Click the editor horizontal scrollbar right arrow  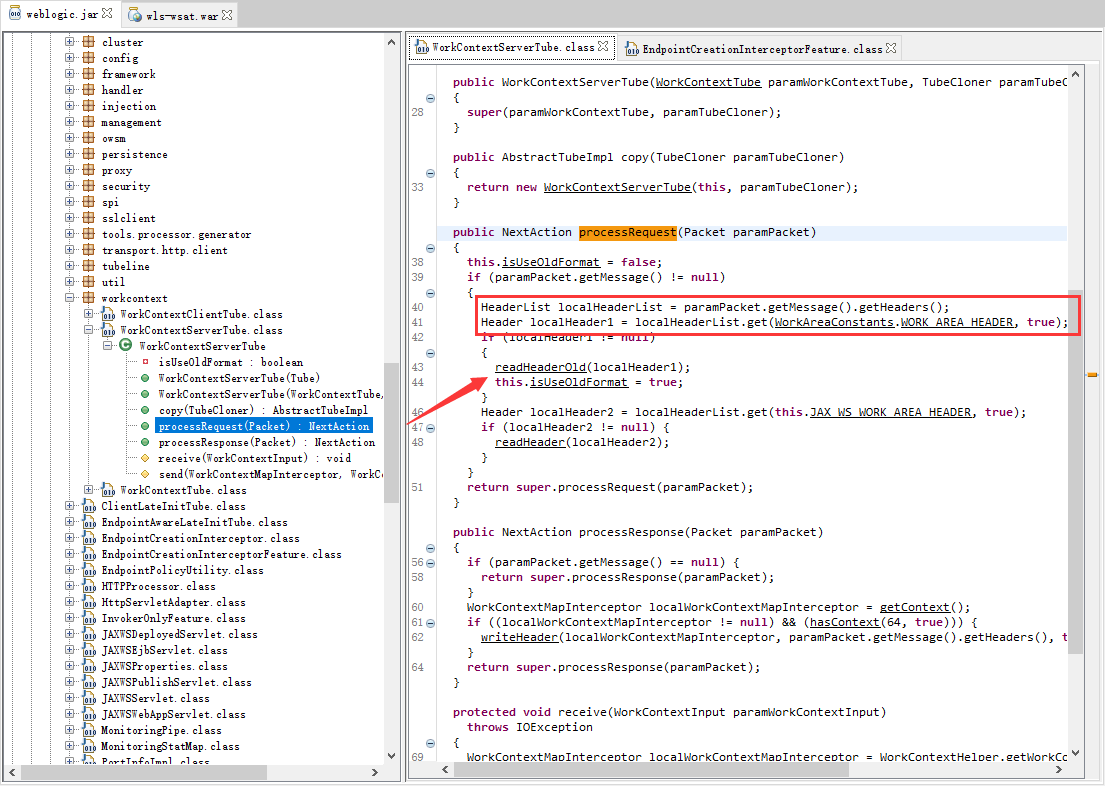(1059, 770)
